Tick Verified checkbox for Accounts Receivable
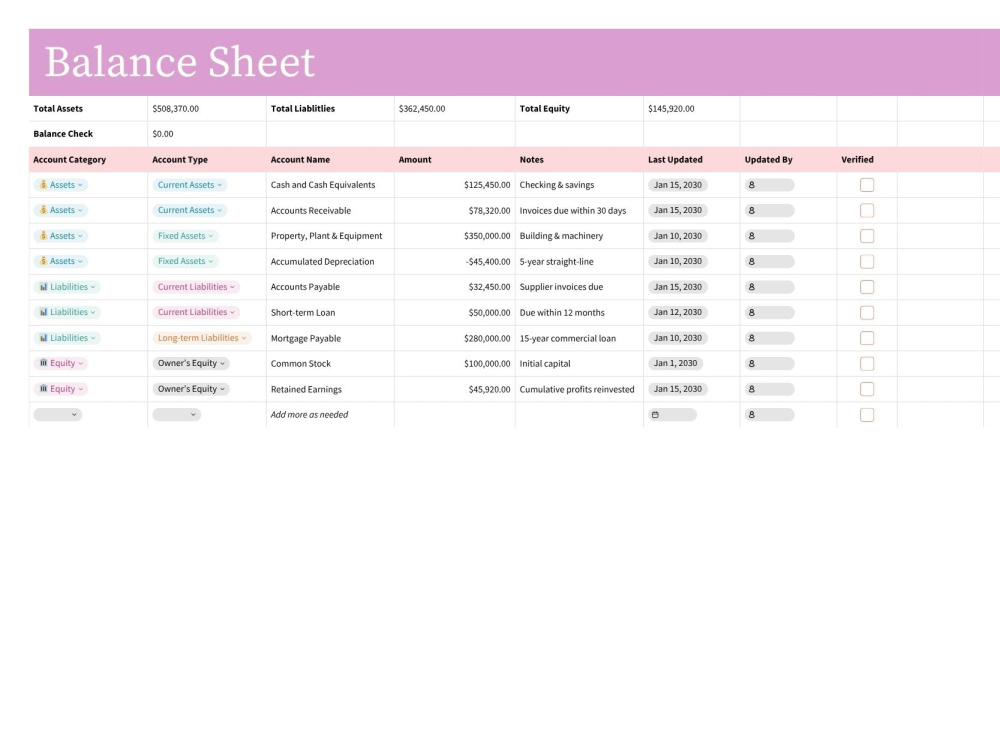Viewport: 1000px width, 750px height. click(867, 210)
